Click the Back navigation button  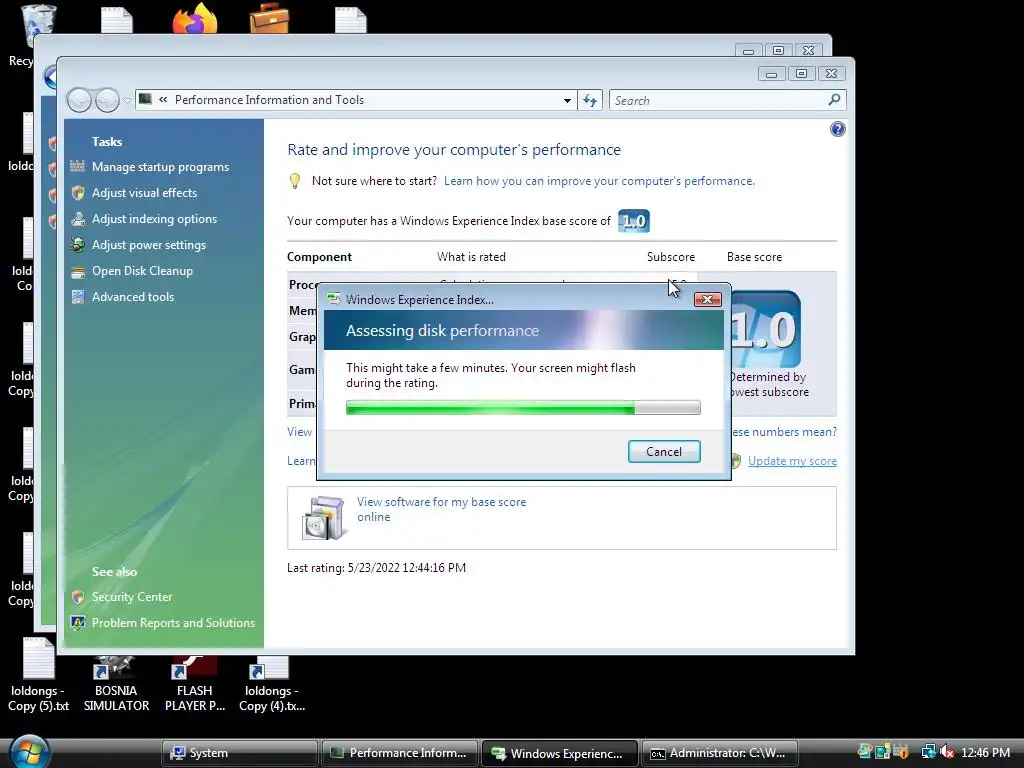pos(79,101)
